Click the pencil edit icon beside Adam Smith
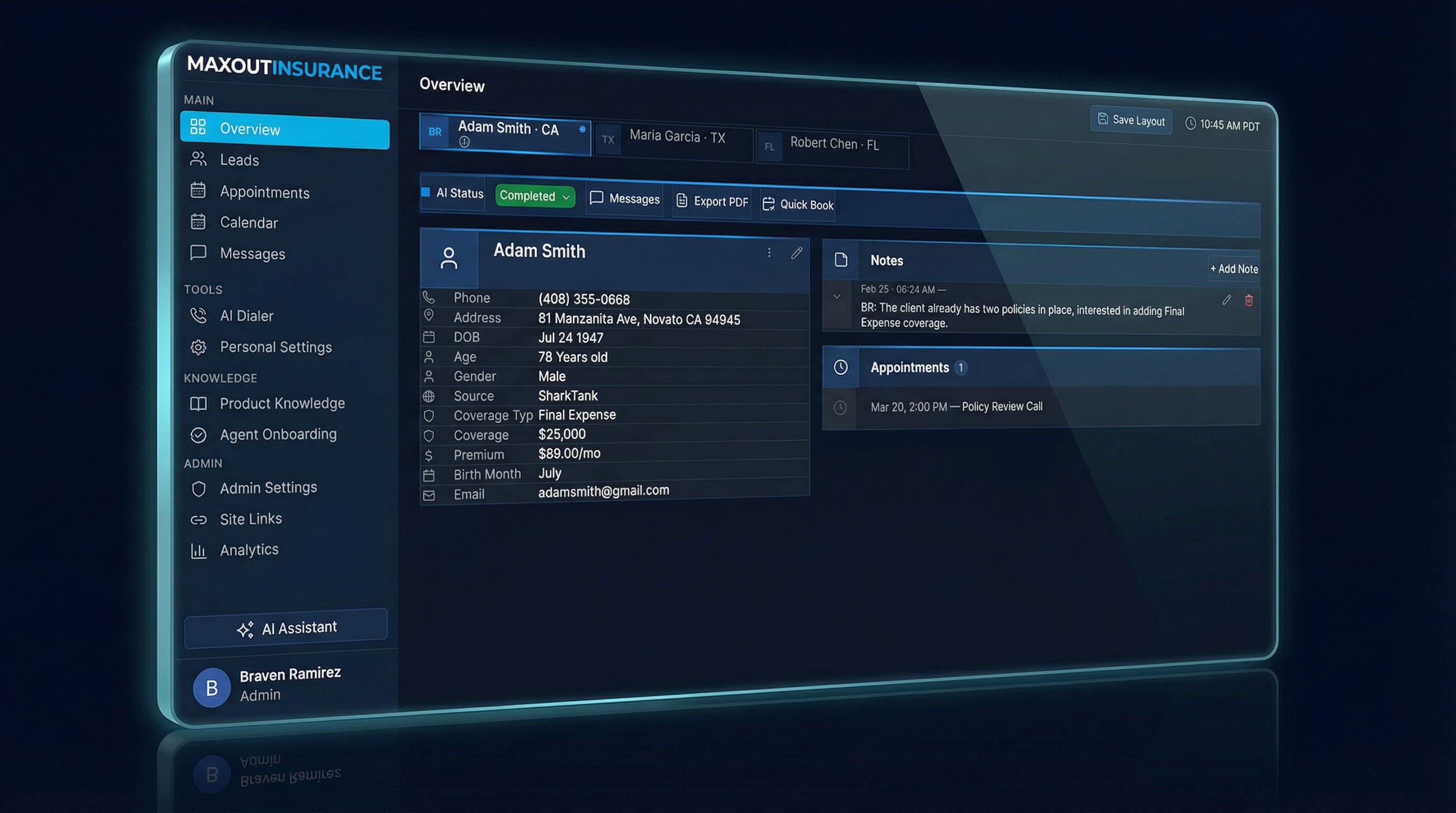 pyautogui.click(x=796, y=254)
